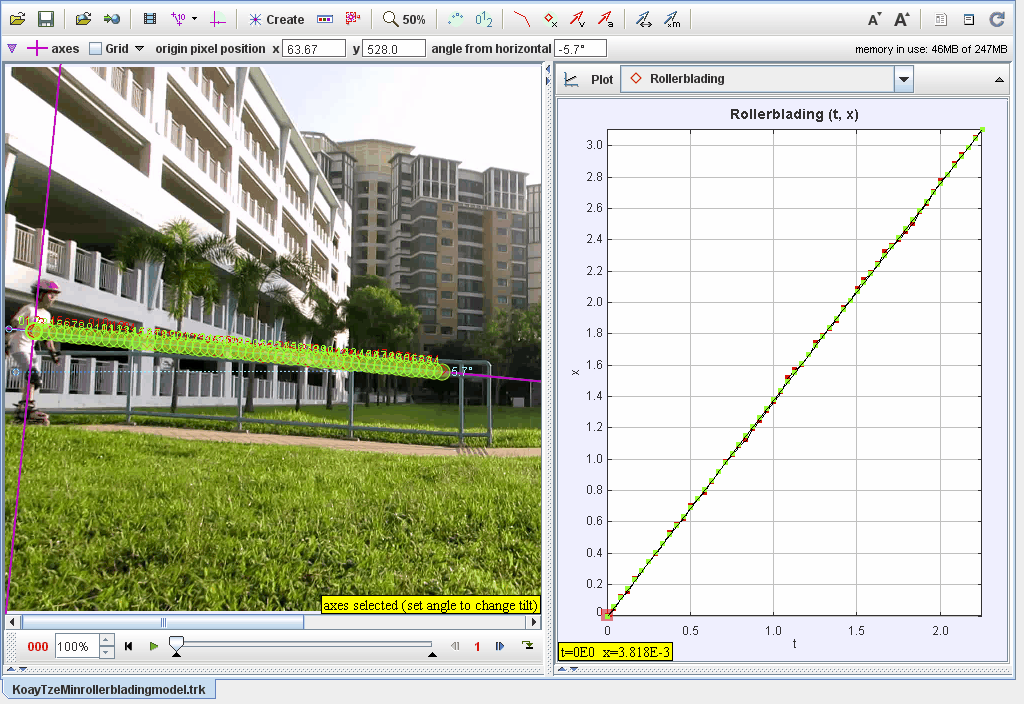
Task: Open a file with the folder icon
Action: pos(18,19)
